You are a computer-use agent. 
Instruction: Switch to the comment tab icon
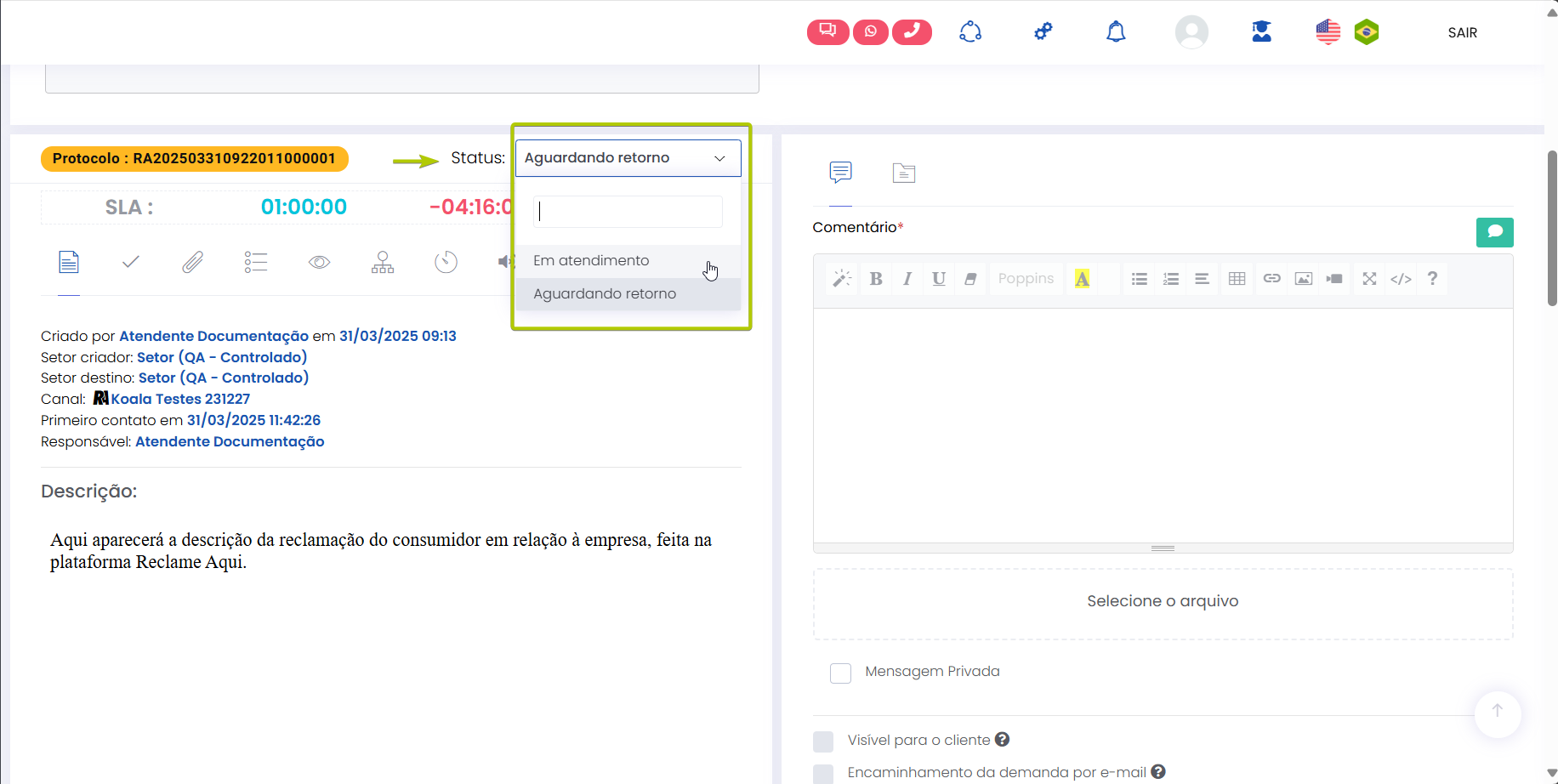[x=840, y=173]
